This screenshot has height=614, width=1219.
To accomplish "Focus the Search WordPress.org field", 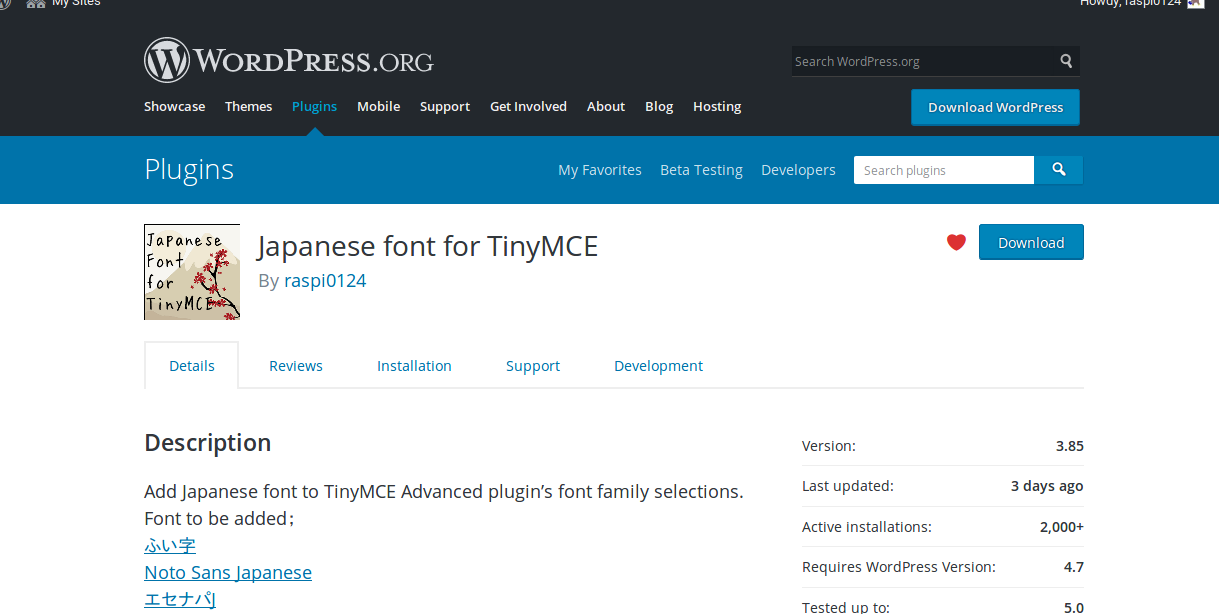I will [x=923, y=61].
